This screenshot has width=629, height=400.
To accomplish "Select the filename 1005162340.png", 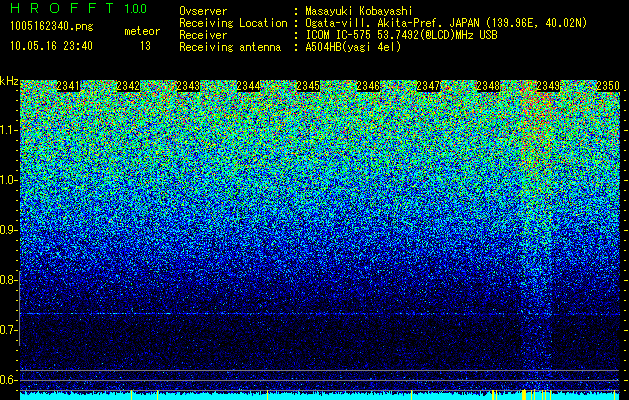I will 52,27.
